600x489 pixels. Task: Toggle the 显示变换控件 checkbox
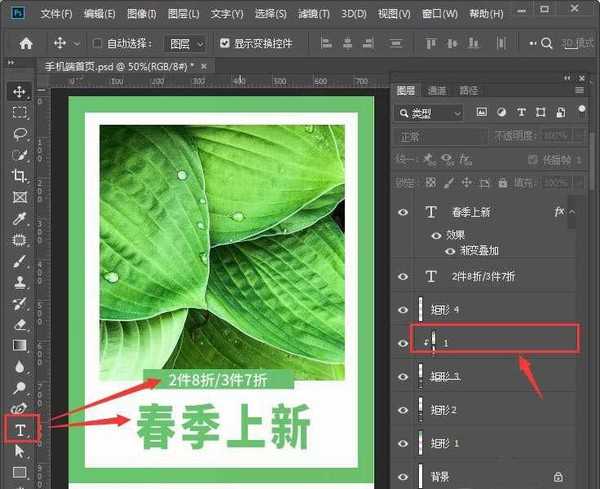224,44
